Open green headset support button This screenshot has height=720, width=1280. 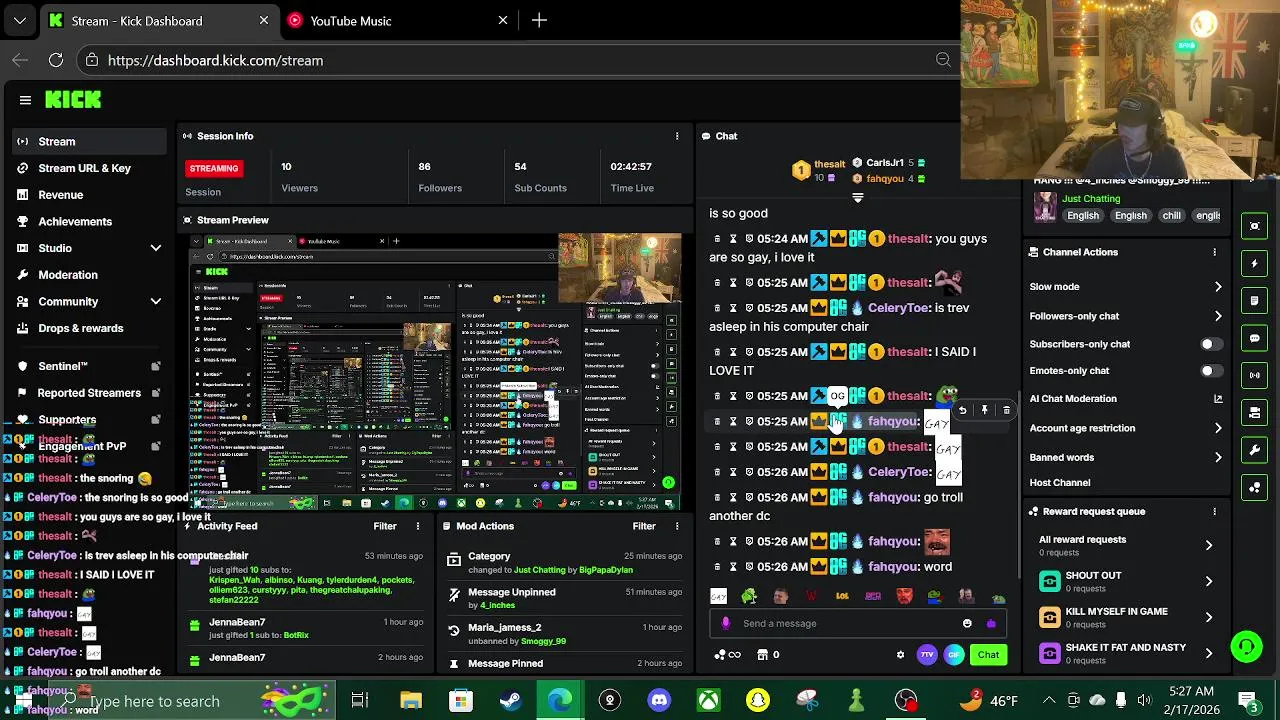click(1246, 647)
